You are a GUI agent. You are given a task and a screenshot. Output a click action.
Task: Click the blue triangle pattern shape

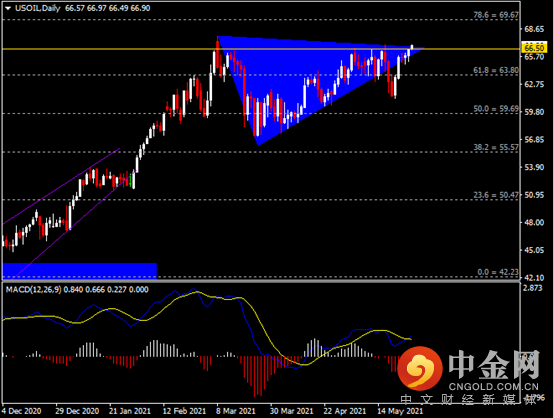pyautogui.click(x=283, y=78)
